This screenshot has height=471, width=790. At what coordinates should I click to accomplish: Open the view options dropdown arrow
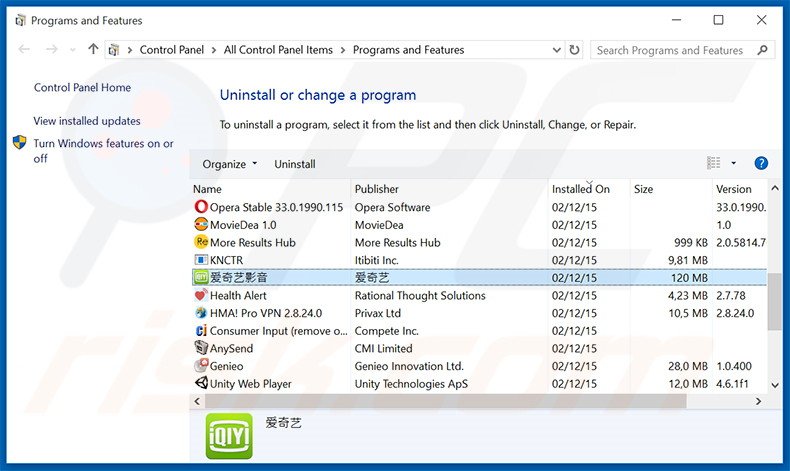734,163
